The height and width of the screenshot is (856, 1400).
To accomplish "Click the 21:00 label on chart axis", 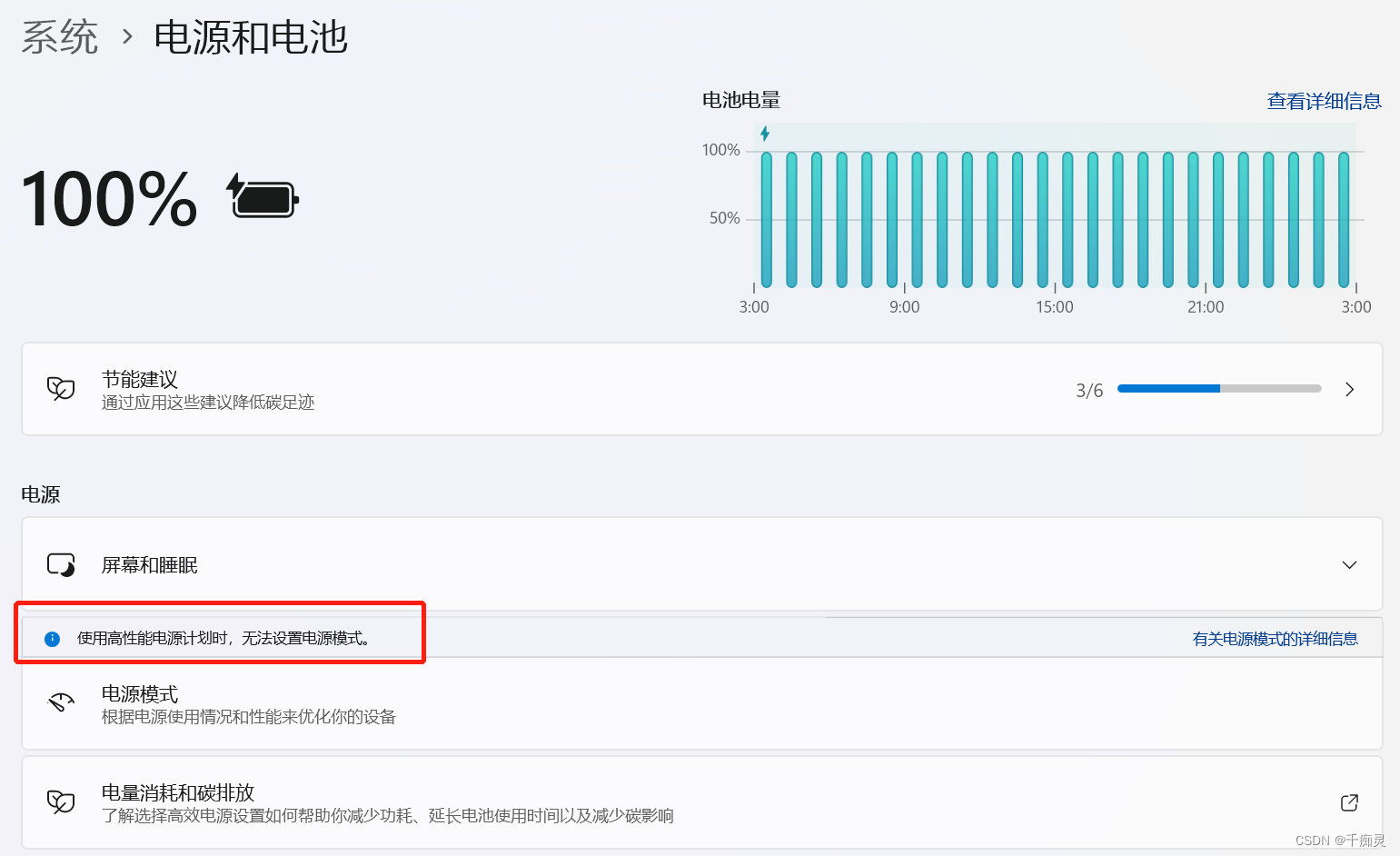I will point(1206,307).
